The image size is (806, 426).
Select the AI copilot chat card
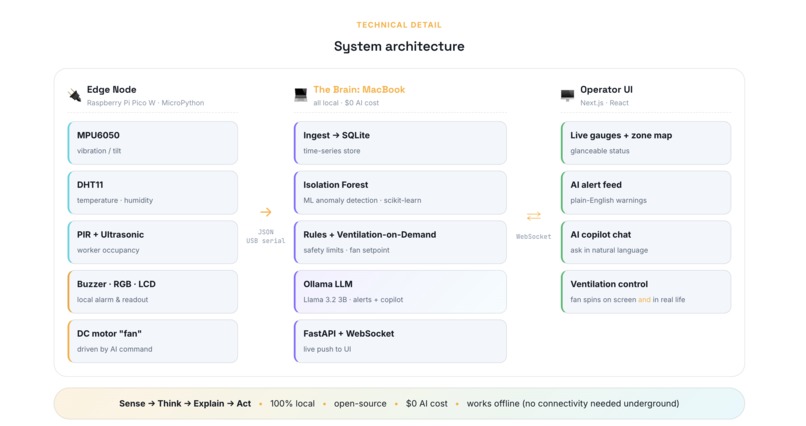click(646, 242)
